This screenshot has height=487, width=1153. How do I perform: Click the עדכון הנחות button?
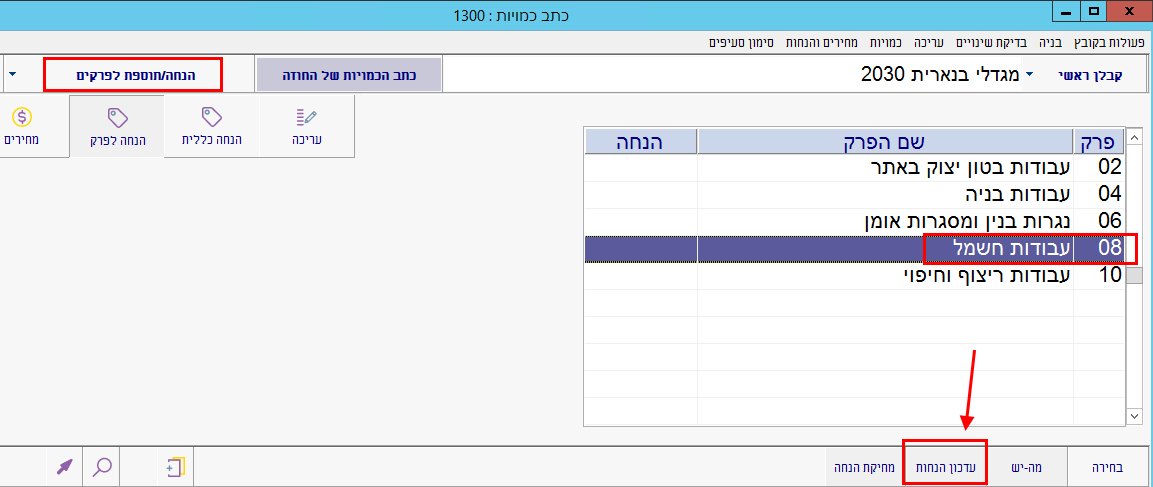[944, 467]
